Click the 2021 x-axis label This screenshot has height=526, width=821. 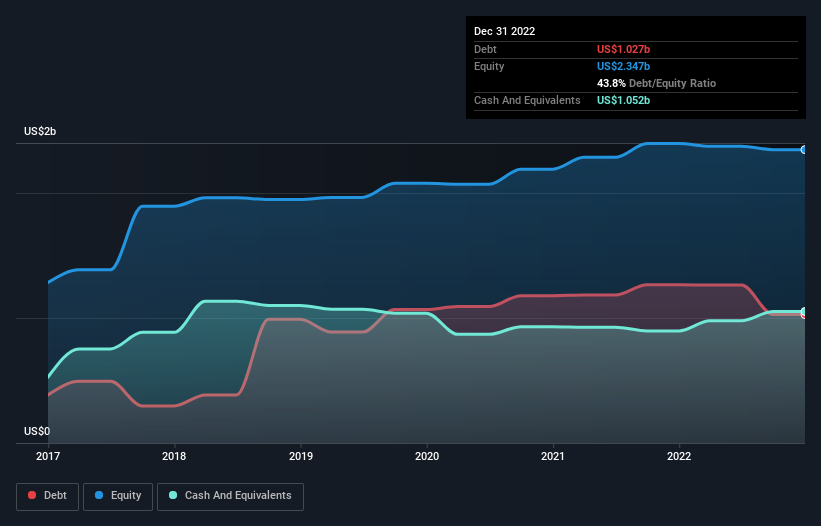pos(553,456)
